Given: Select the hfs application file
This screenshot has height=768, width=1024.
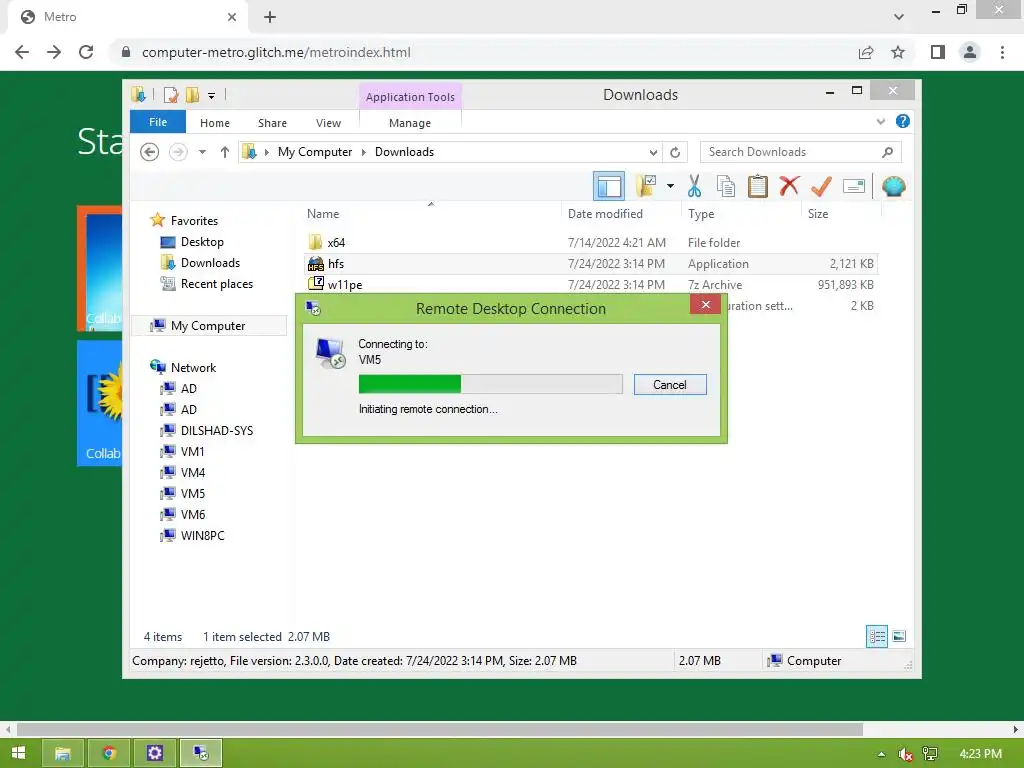Looking at the screenshot, I should [x=591, y=264].
